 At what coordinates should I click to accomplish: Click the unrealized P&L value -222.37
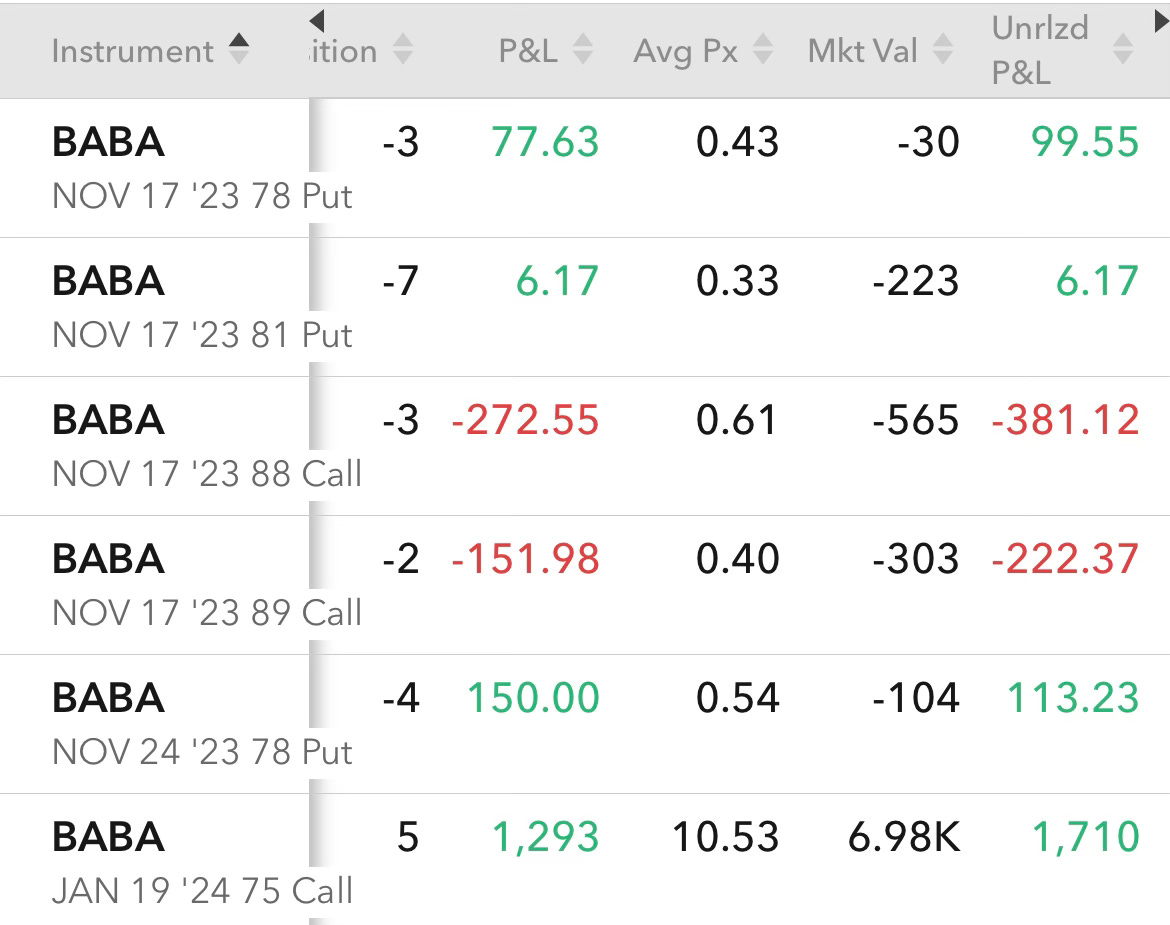[1066, 559]
